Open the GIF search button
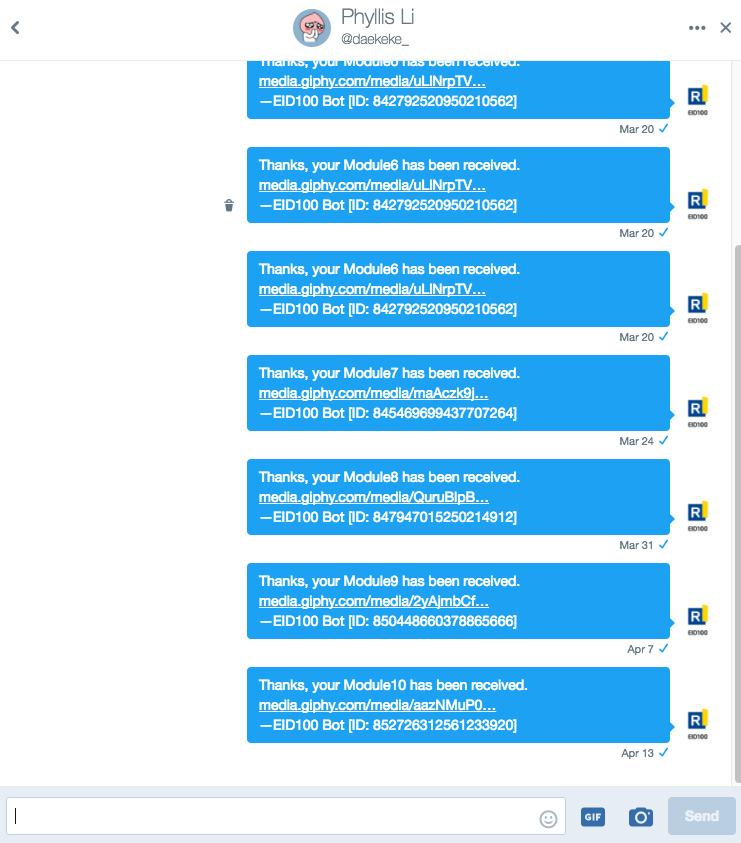This screenshot has width=741, height=843. pyautogui.click(x=593, y=817)
